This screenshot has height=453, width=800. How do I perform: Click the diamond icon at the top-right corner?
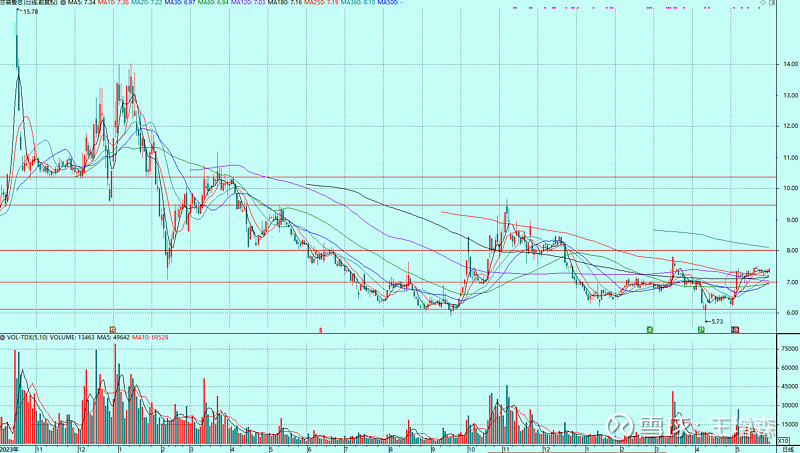click(x=763, y=3)
